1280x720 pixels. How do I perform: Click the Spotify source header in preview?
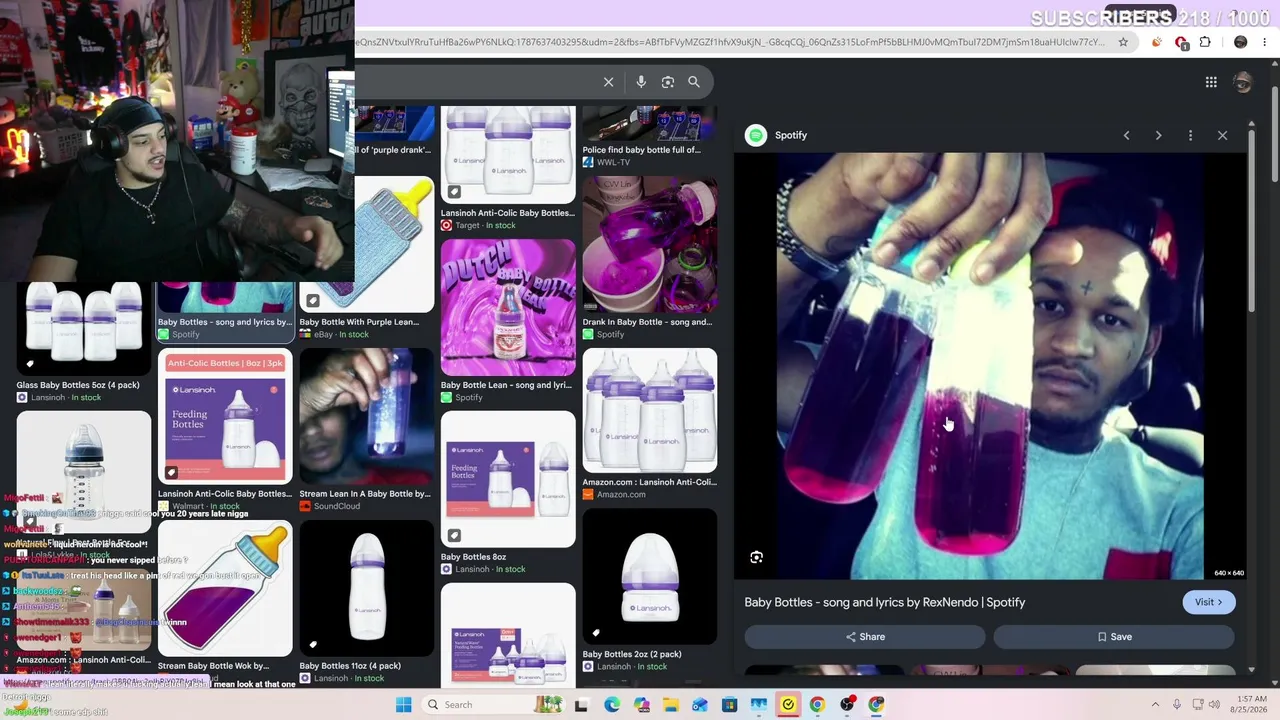coord(777,135)
